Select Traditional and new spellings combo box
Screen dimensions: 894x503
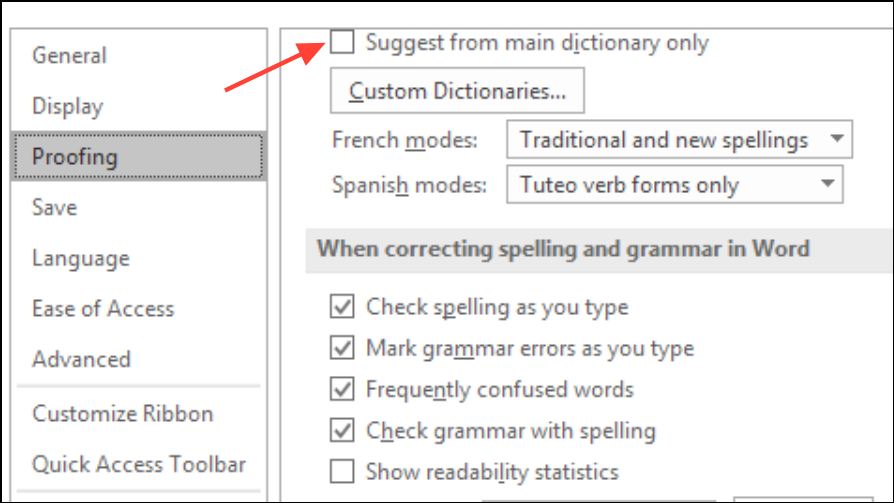tap(680, 139)
